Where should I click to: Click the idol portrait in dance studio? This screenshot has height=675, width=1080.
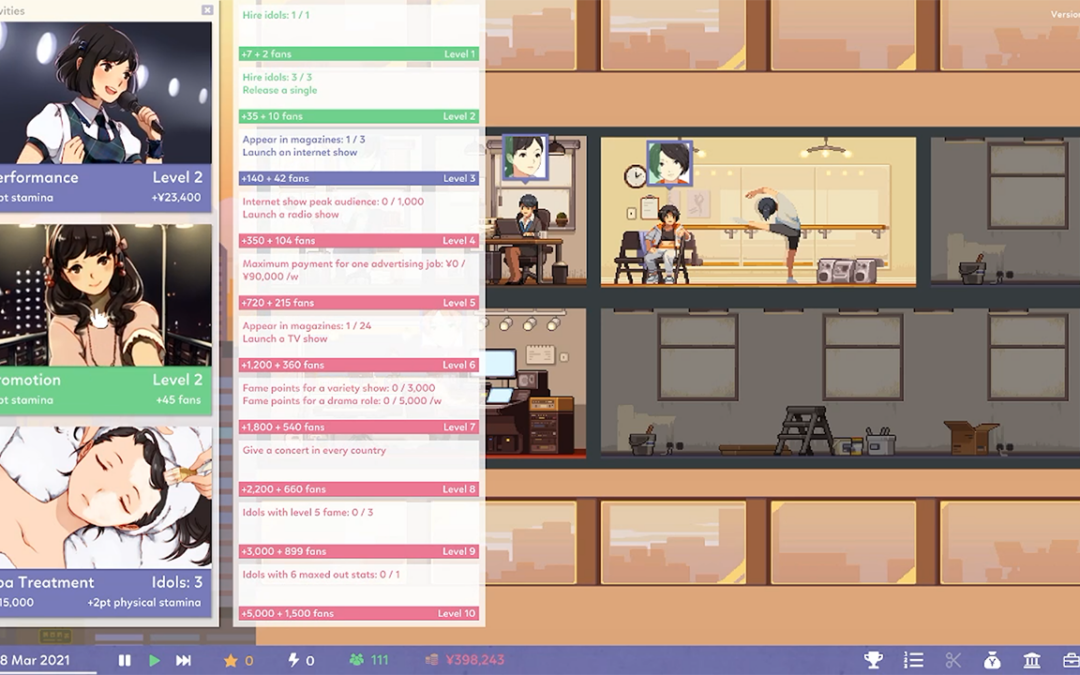[669, 163]
